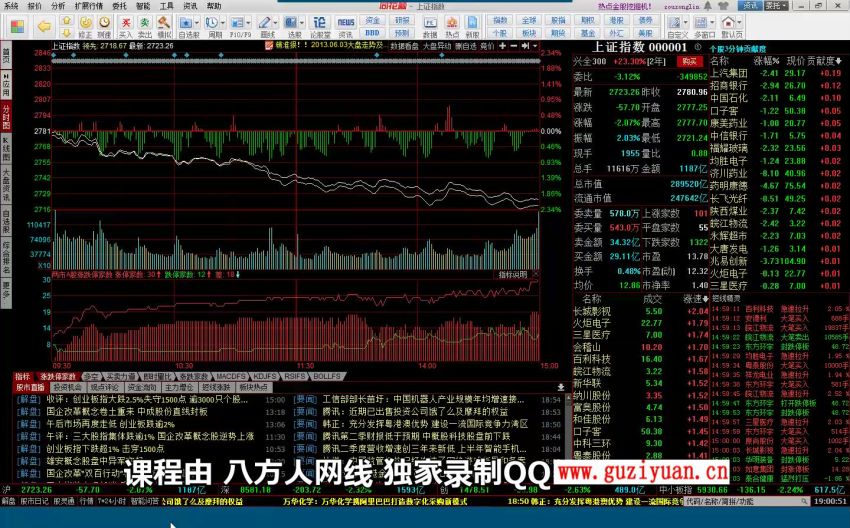Expand the 周期 dropdown arrow
This screenshot has width=850, height=528.
[x=223, y=23]
